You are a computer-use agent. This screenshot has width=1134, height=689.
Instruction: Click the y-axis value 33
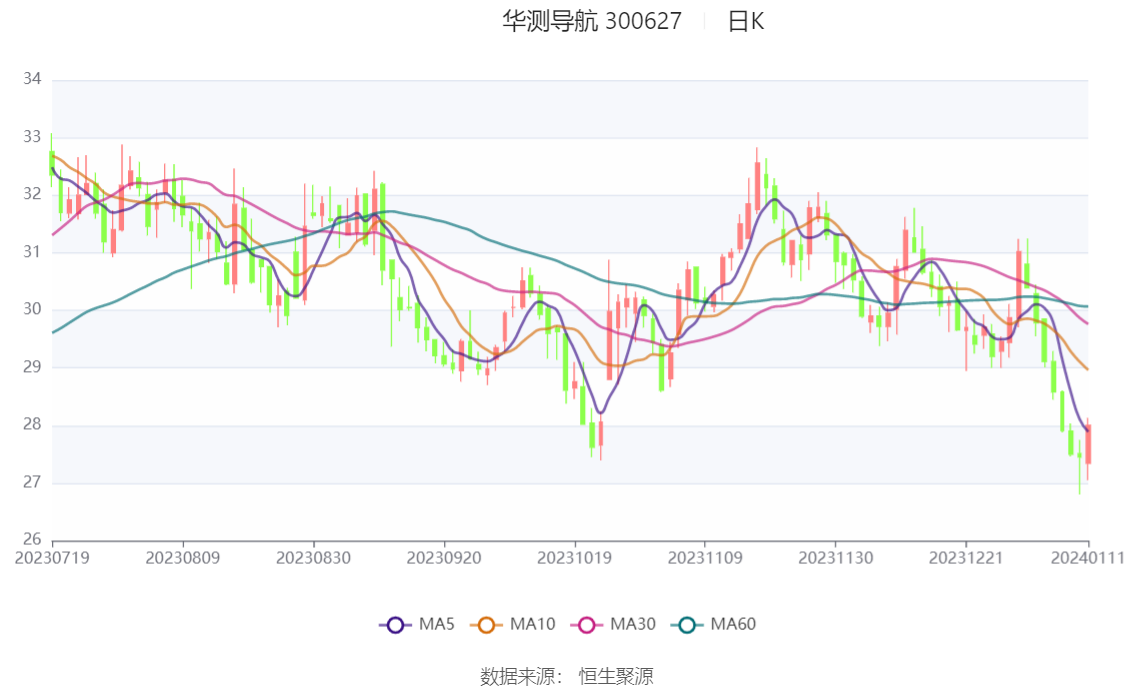[x=32, y=137]
